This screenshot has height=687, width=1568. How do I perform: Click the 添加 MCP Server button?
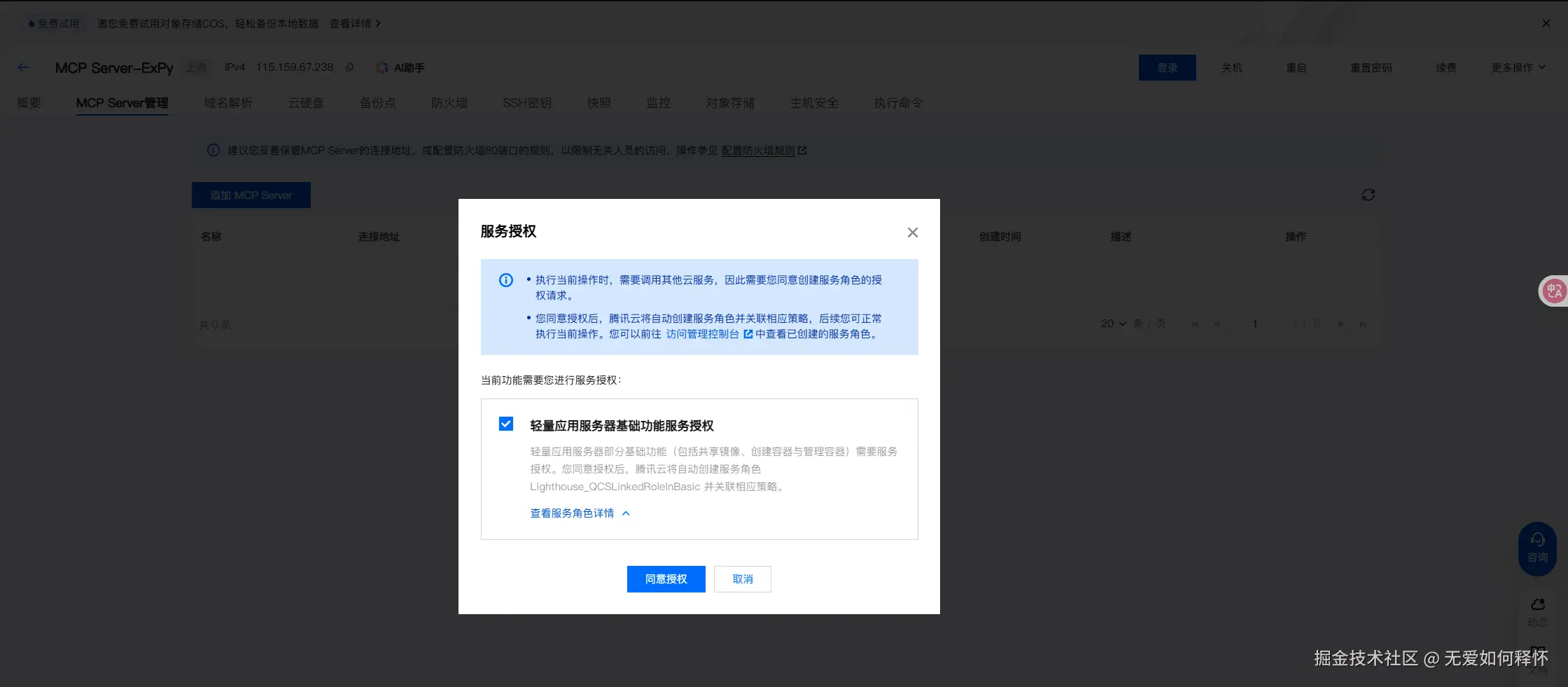pyautogui.click(x=251, y=195)
